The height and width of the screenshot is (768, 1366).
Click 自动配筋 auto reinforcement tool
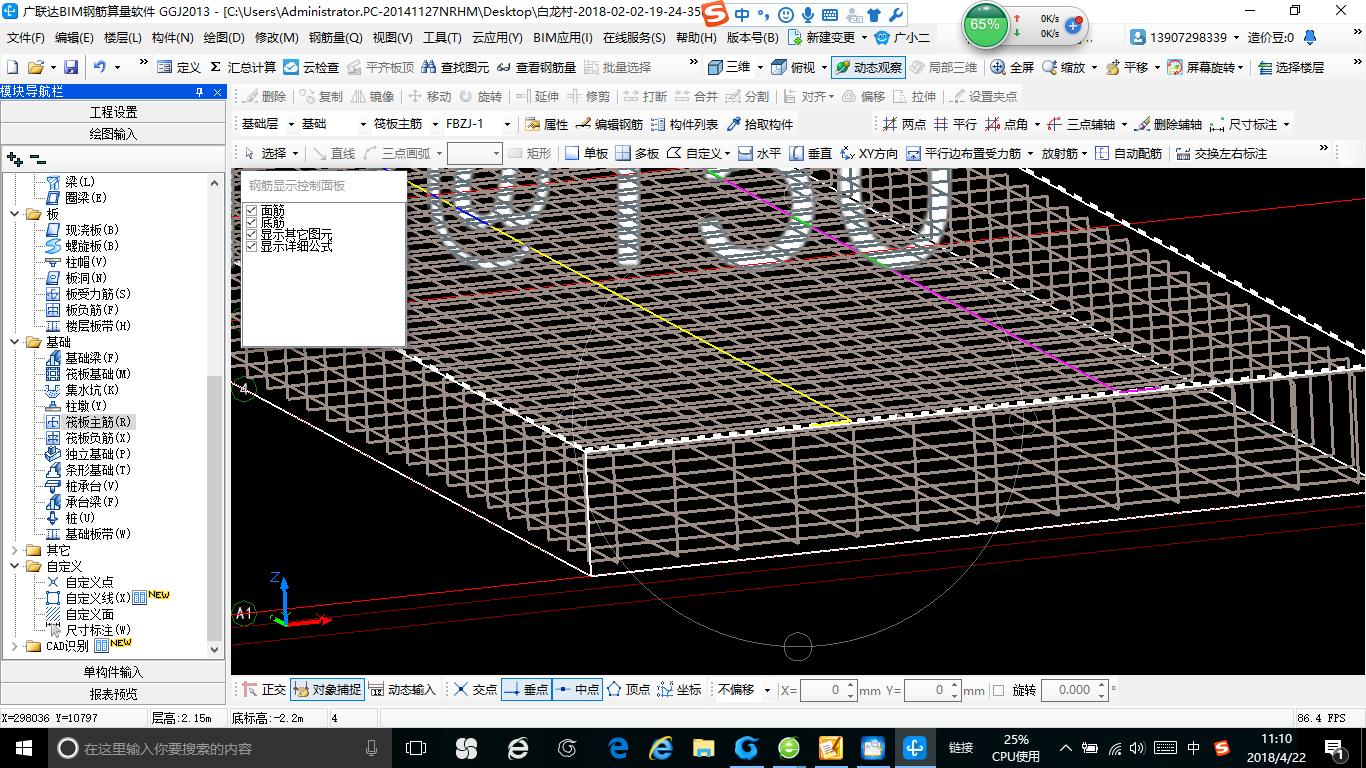(x=1128, y=154)
